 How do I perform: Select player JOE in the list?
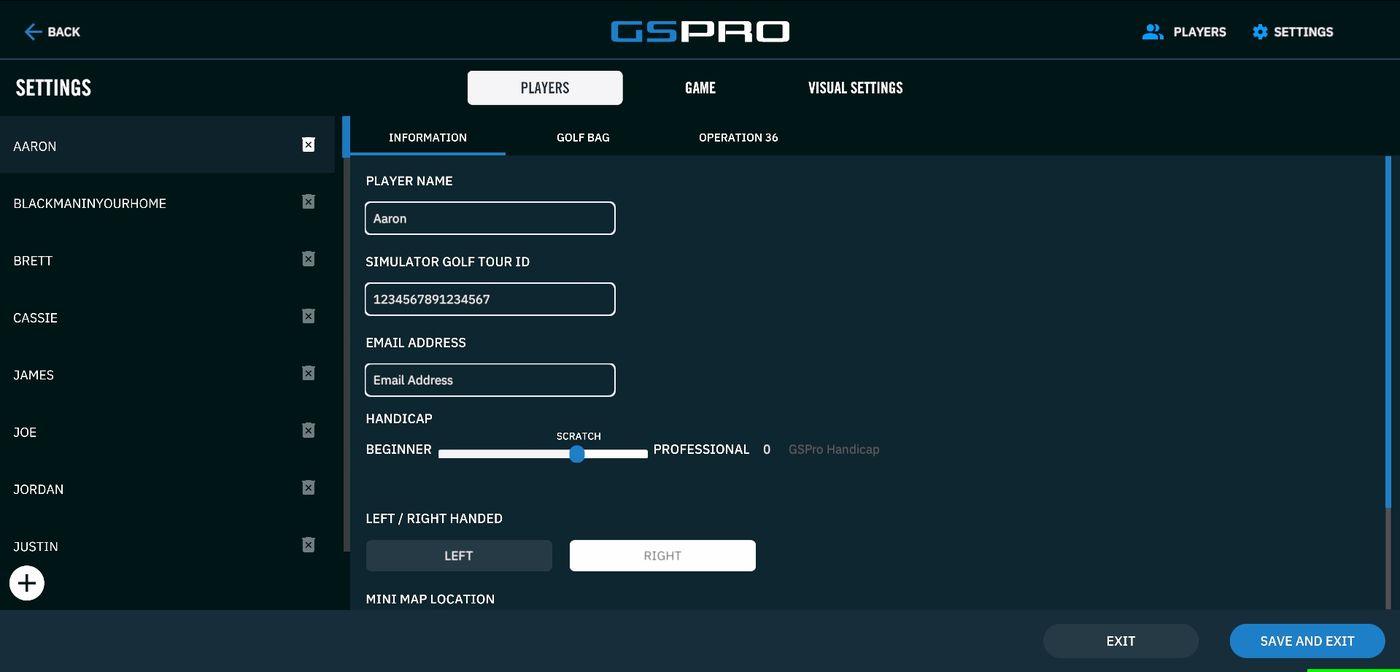pos(167,432)
